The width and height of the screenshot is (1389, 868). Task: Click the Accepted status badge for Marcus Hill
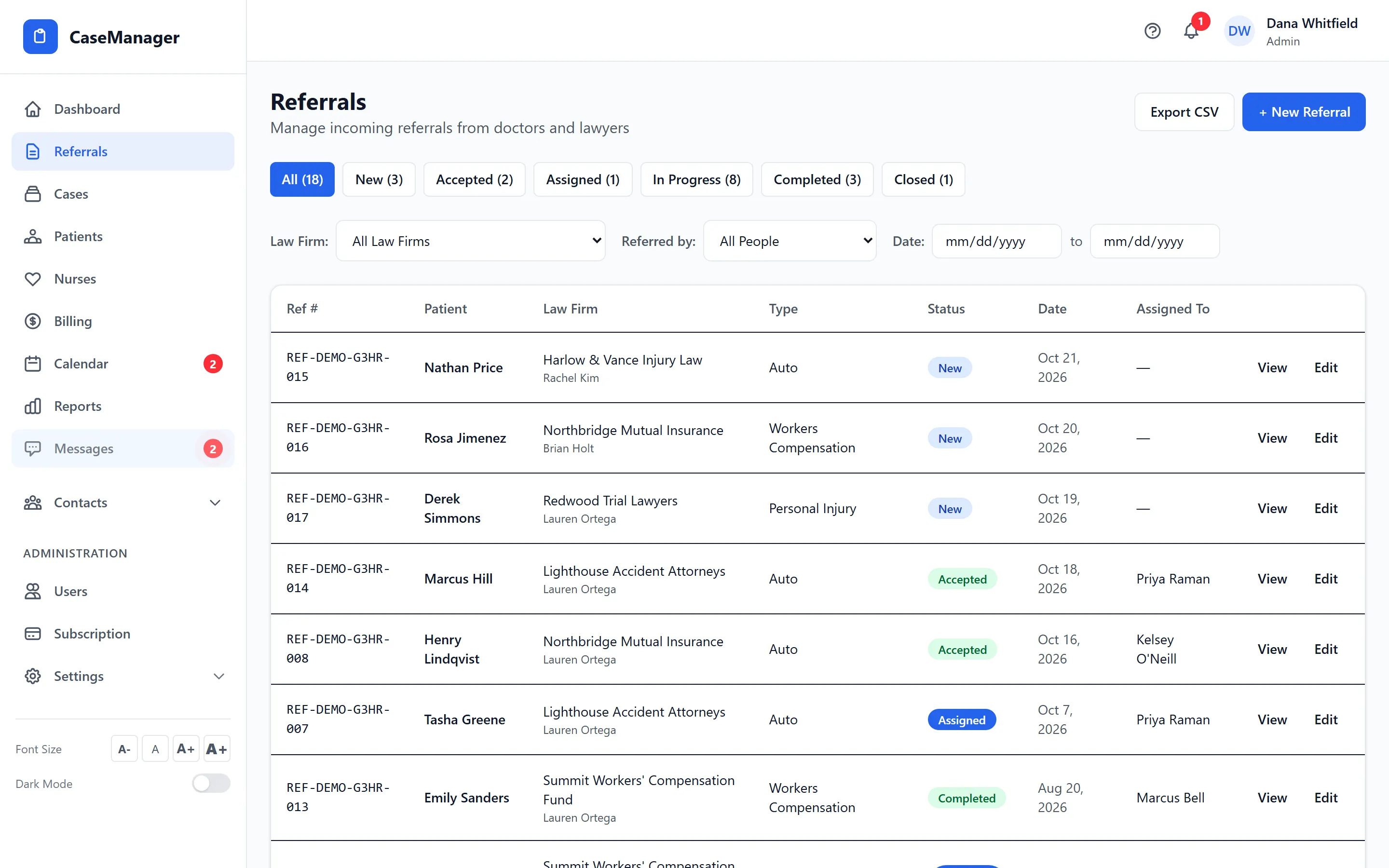pyautogui.click(x=962, y=579)
